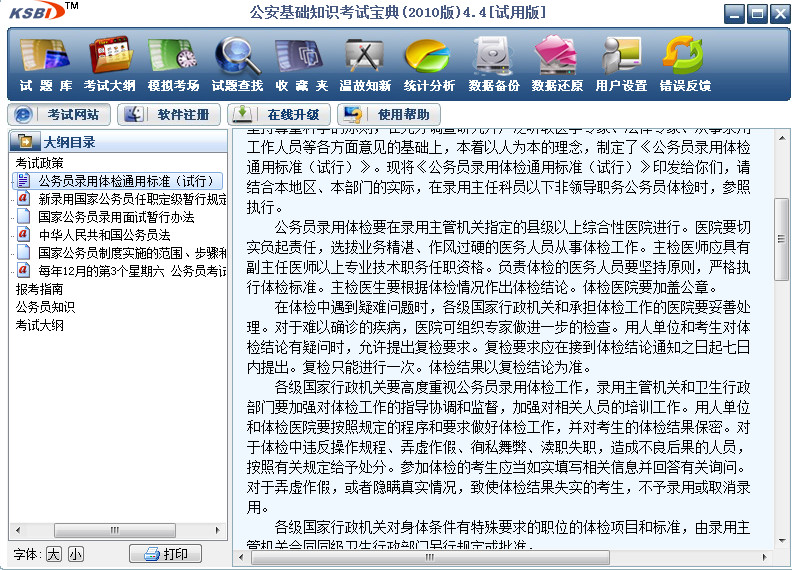Open the 收藏夹 favorites icon
Image resolution: width=792 pixels, height=570 pixels.
(302, 64)
